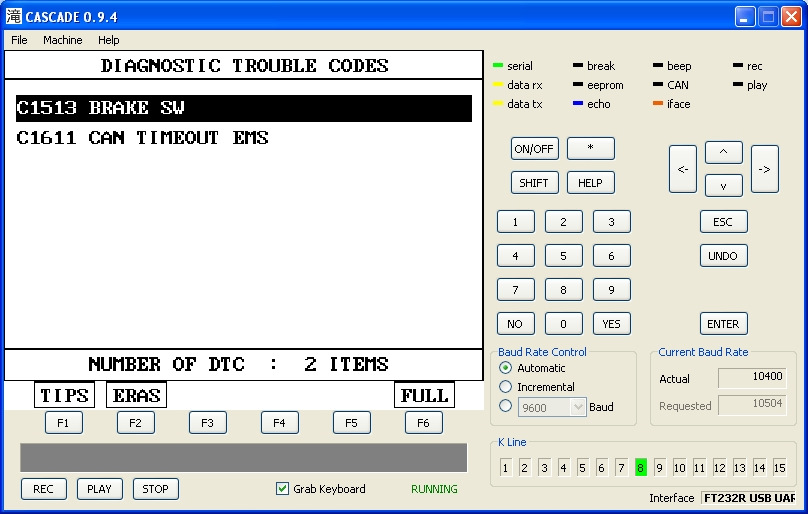Click the UNDO button

click(x=723, y=256)
